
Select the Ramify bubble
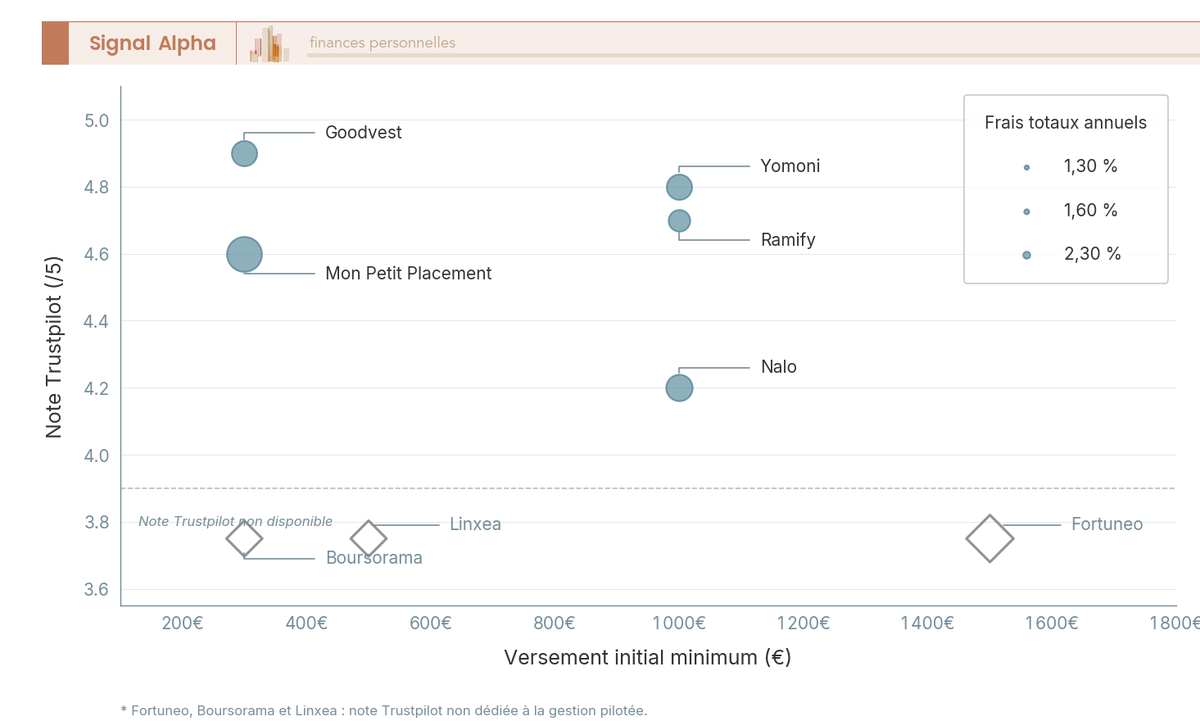(680, 221)
